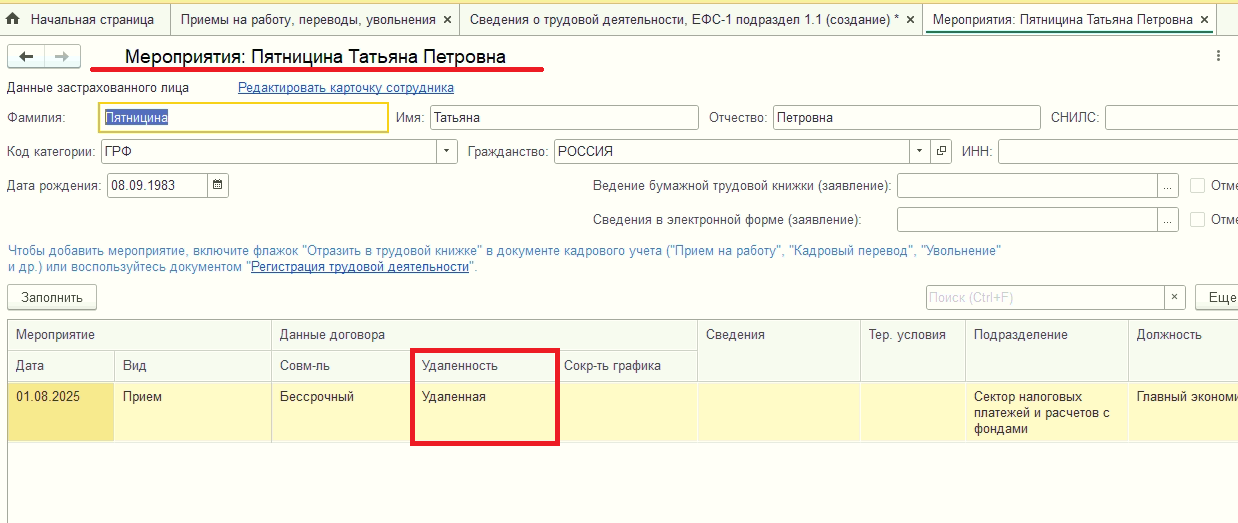The height and width of the screenshot is (523, 1238).
Task: Click the СНИЛС input field
Action: click(x=1171, y=118)
